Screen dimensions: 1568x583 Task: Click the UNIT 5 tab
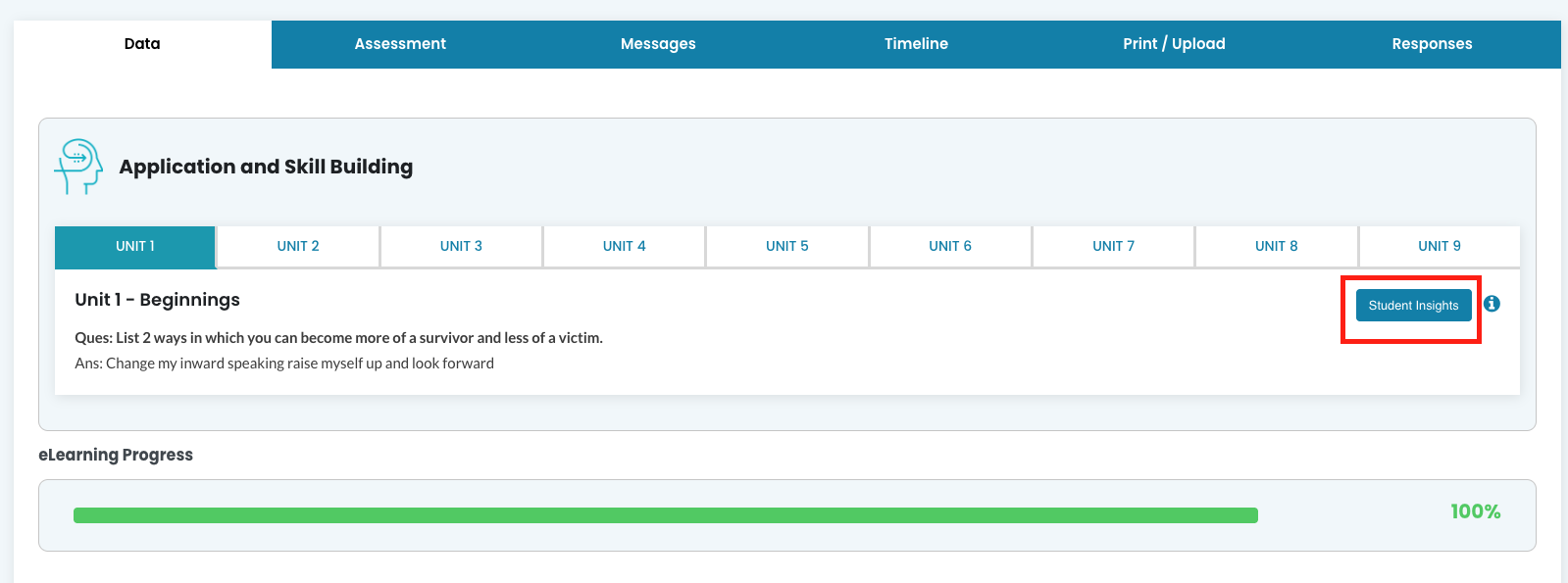coord(786,247)
